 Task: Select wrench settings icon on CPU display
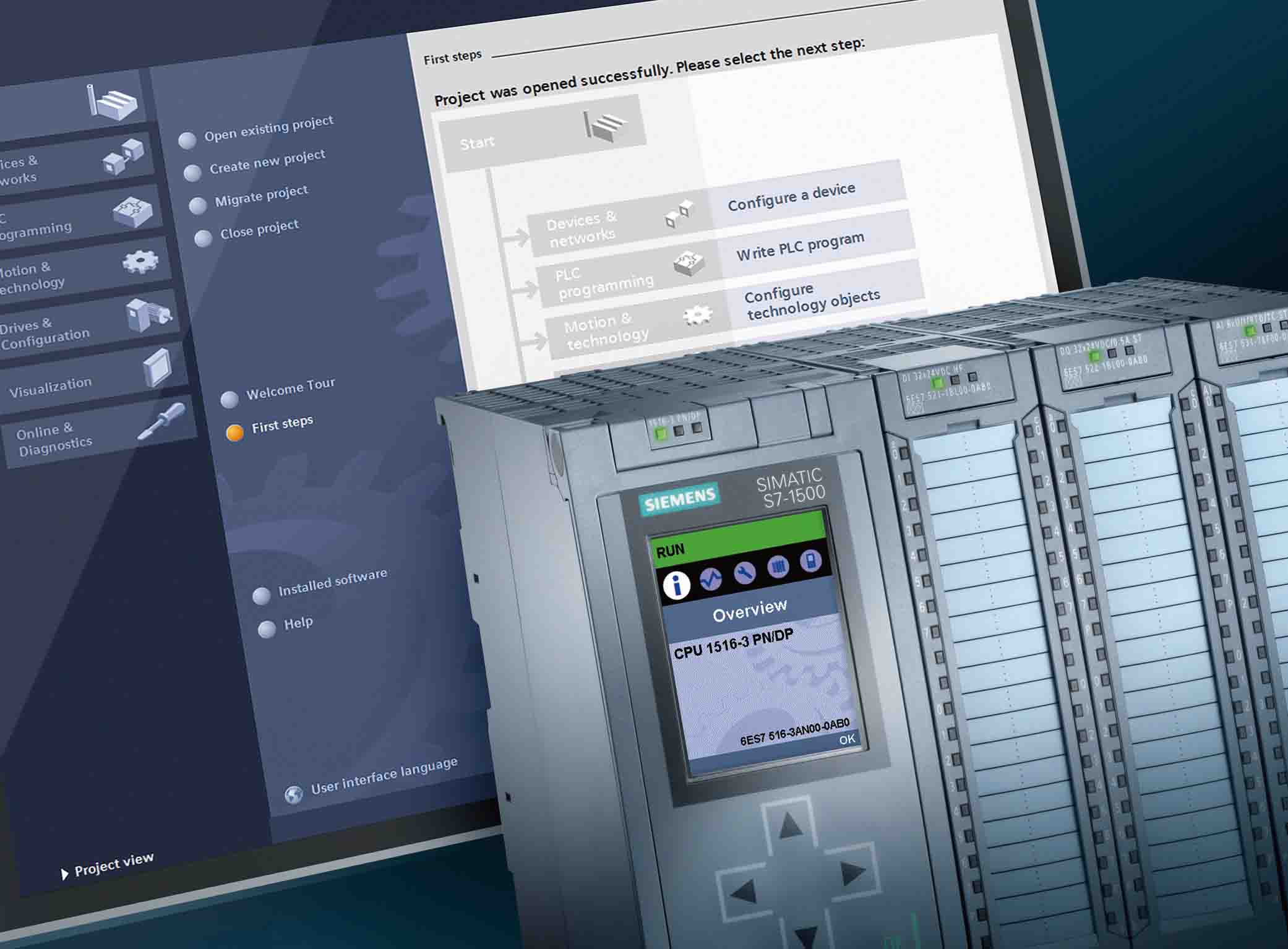pos(745,573)
